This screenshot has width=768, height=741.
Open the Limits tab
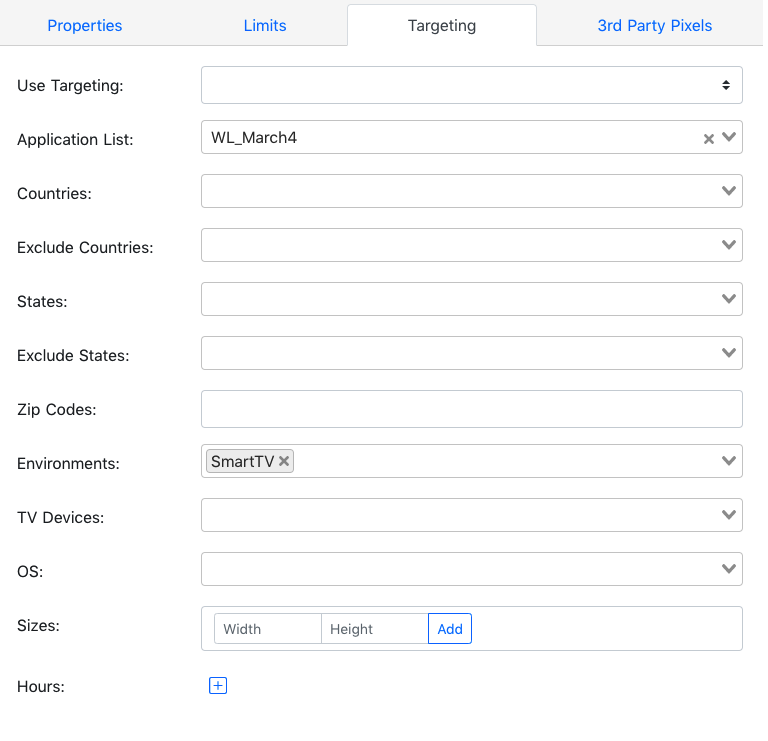[x=265, y=25]
